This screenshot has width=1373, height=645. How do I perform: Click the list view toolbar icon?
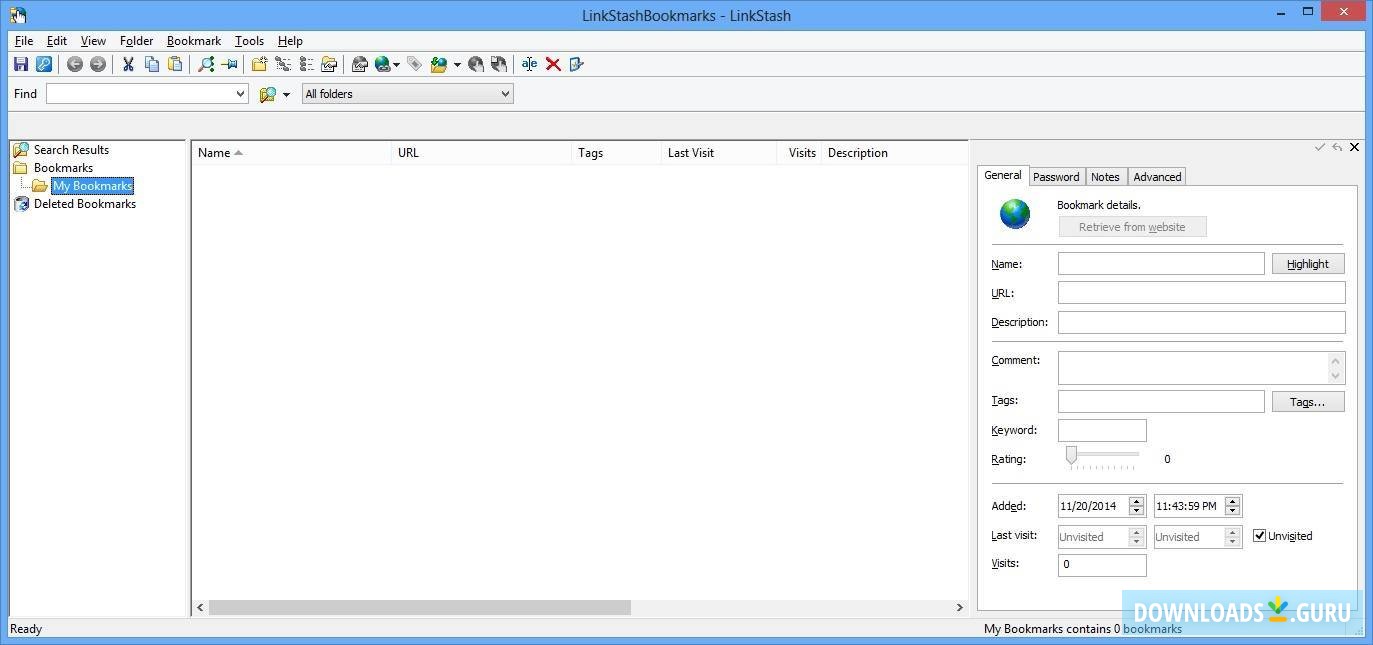306,64
